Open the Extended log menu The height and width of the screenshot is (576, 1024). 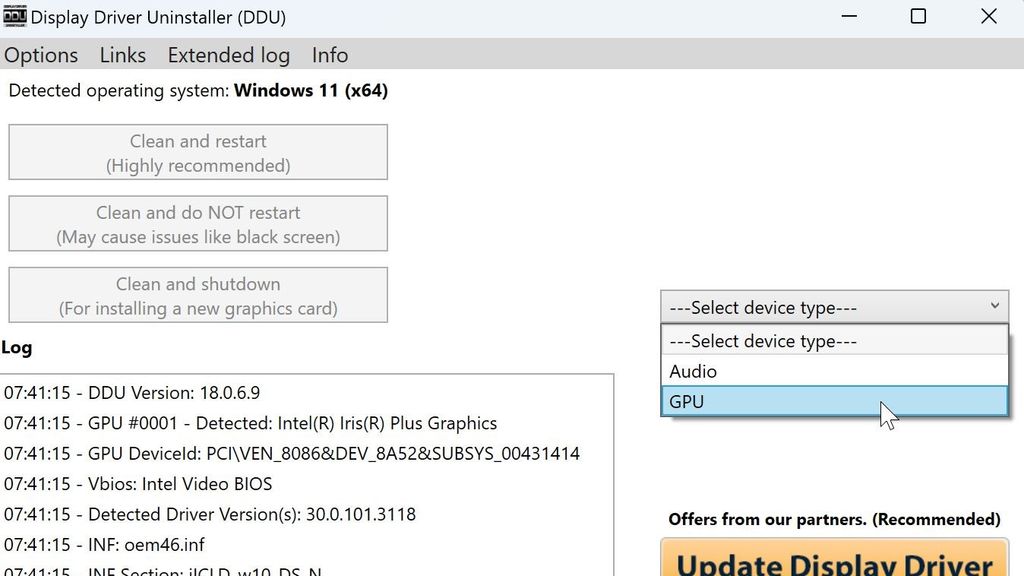click(x=228, y=55)
